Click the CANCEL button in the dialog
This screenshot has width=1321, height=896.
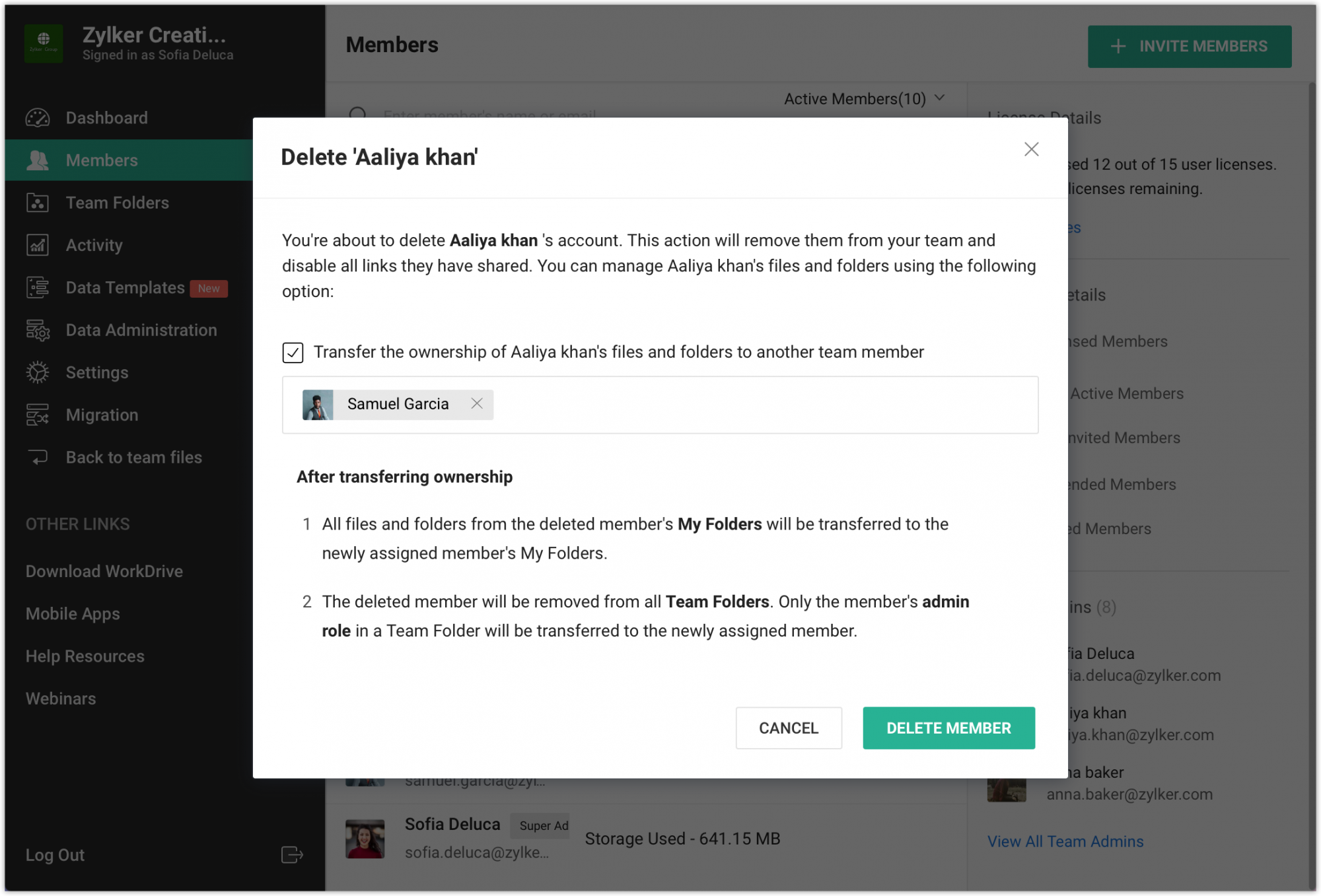click(788, 728)
